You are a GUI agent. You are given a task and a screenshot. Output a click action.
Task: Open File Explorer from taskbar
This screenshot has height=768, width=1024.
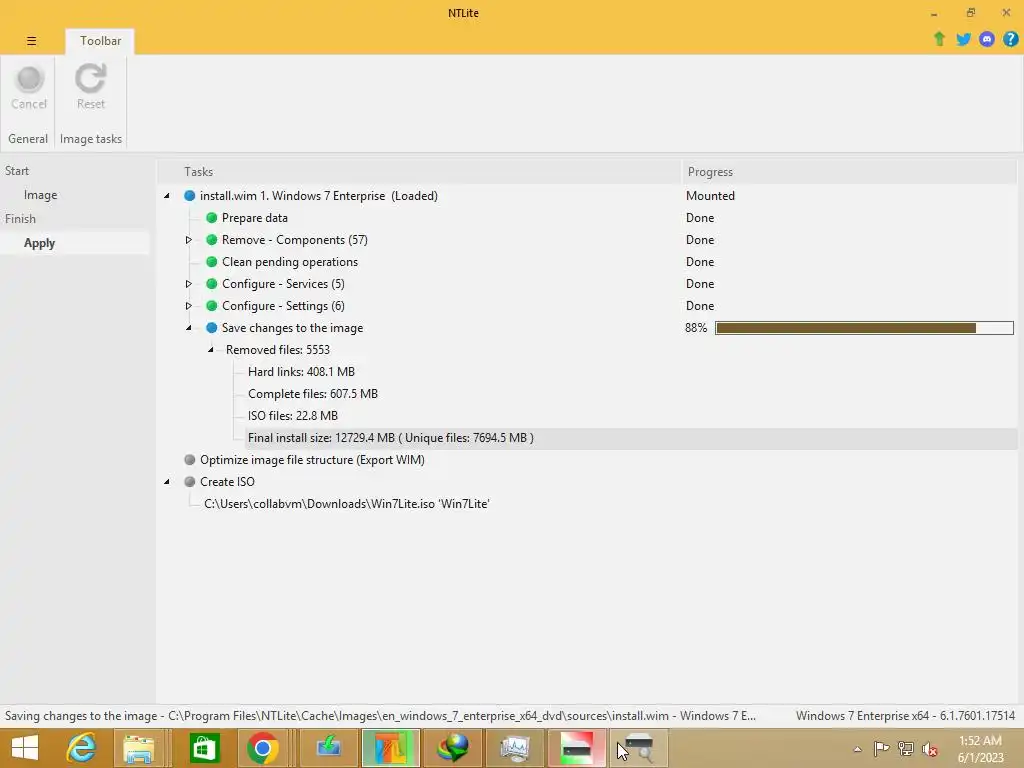[138, 748]
